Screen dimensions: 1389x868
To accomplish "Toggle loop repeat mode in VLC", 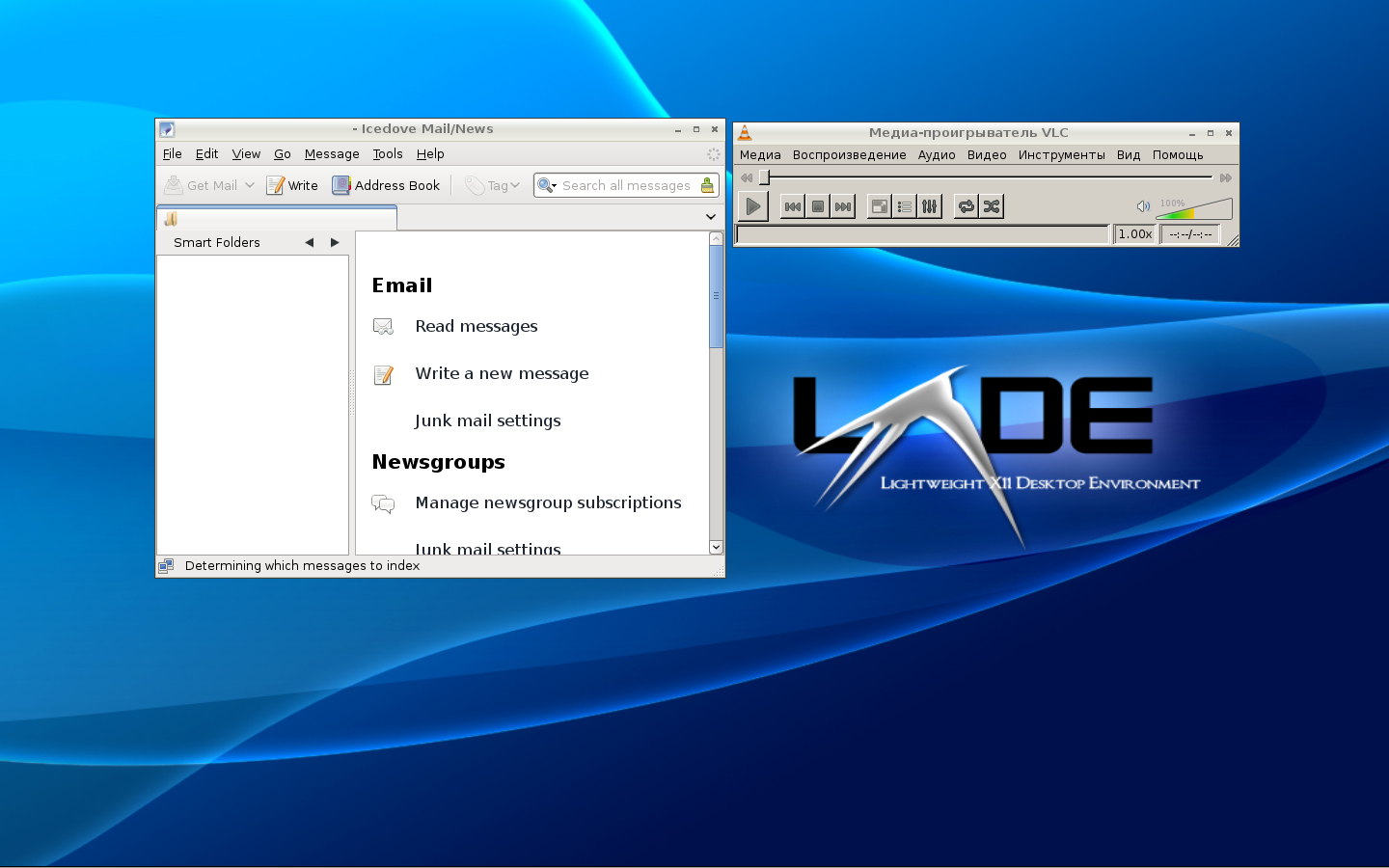I will click(967, 206).
